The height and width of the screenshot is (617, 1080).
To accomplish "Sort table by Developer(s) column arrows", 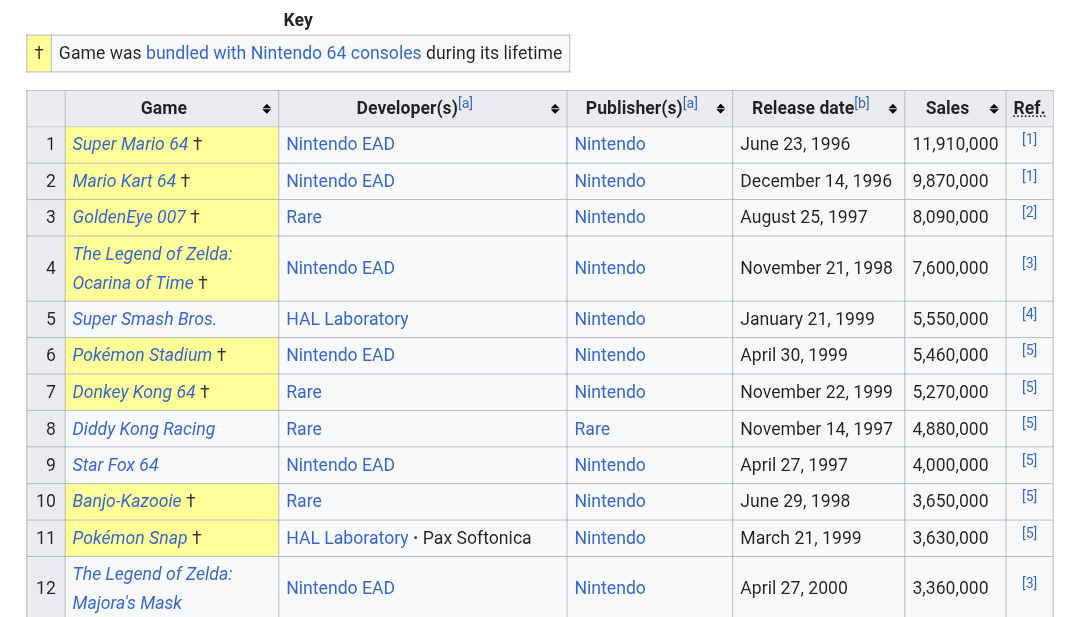I will coord(555,109).
